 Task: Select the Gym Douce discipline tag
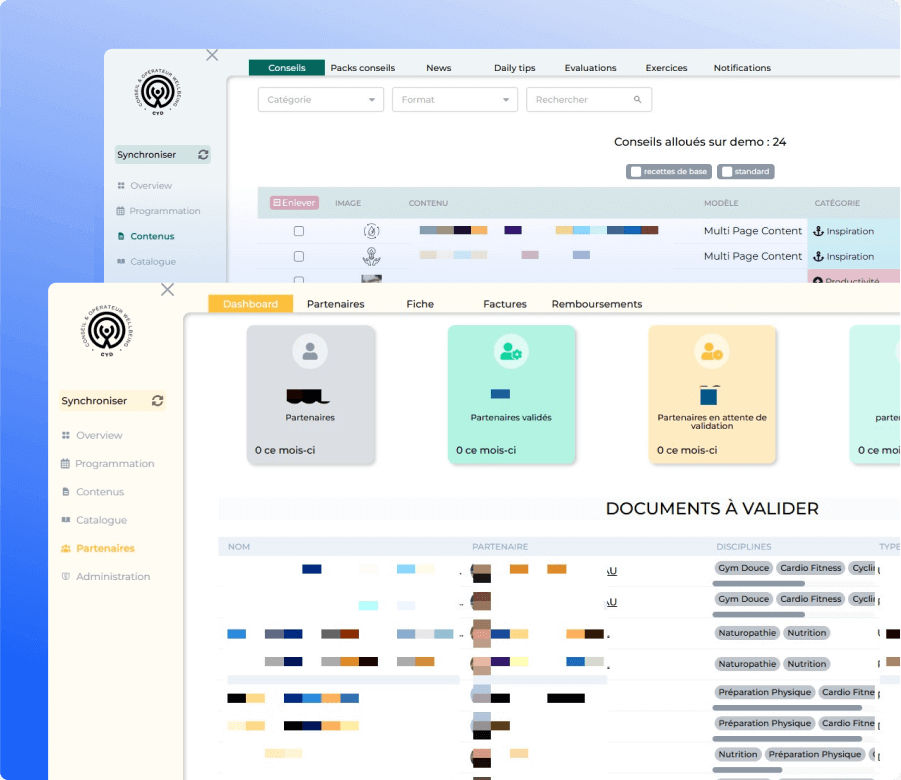click(743, 568)
